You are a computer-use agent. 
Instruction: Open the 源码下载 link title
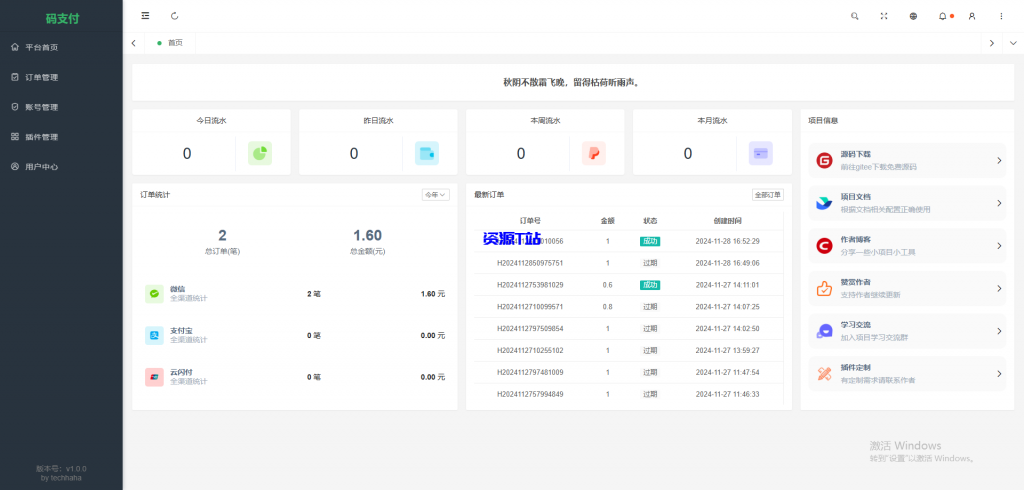click(x=856, y=155)
